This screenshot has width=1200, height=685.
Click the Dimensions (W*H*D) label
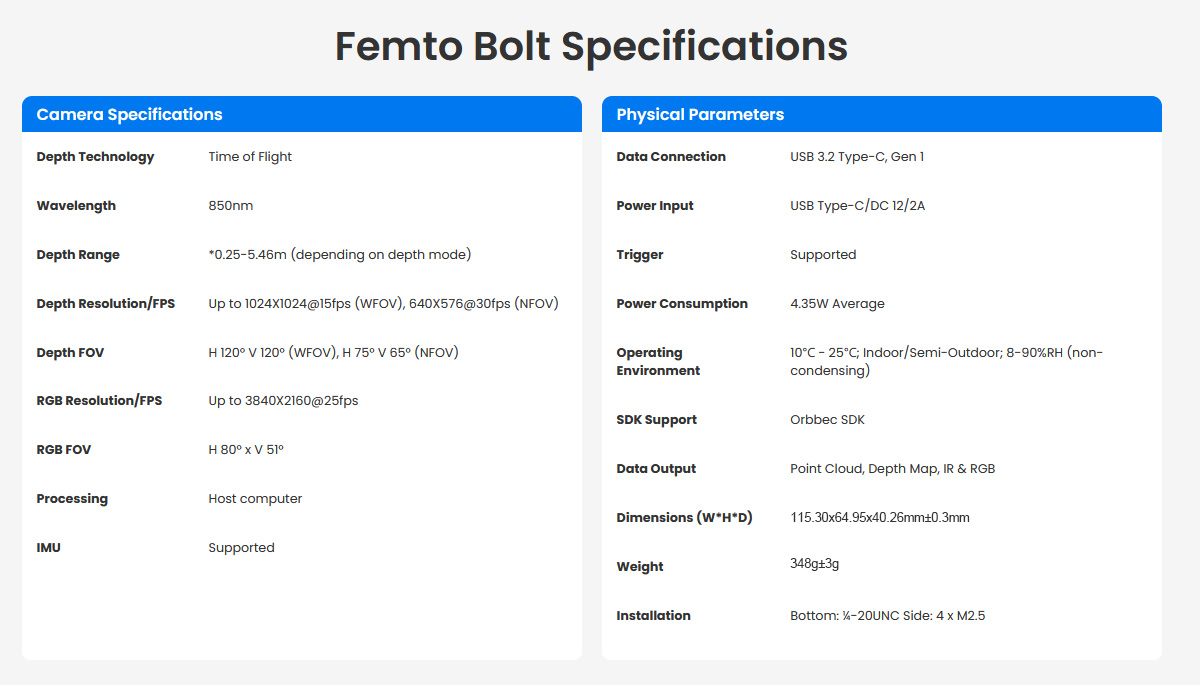(x=684, y=518)
